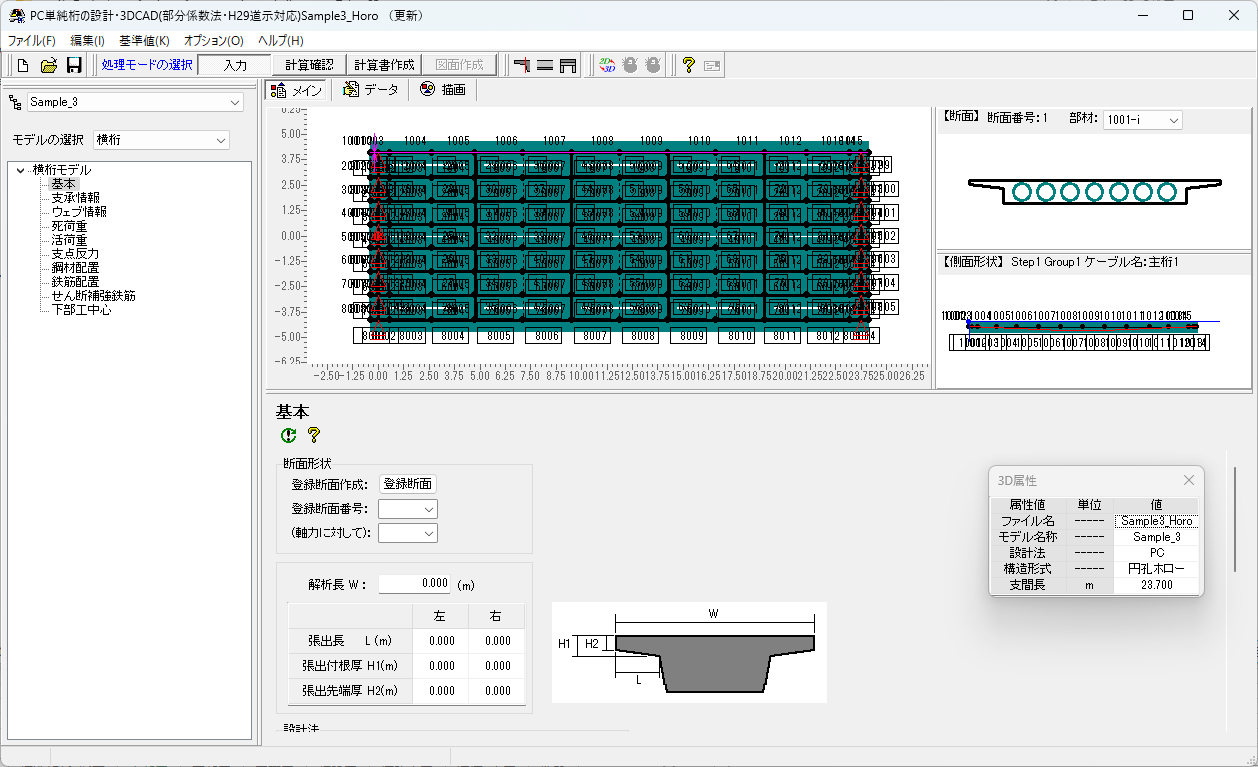
Task: Click the 解析長 W input field
Action: [x=415, y=584]
